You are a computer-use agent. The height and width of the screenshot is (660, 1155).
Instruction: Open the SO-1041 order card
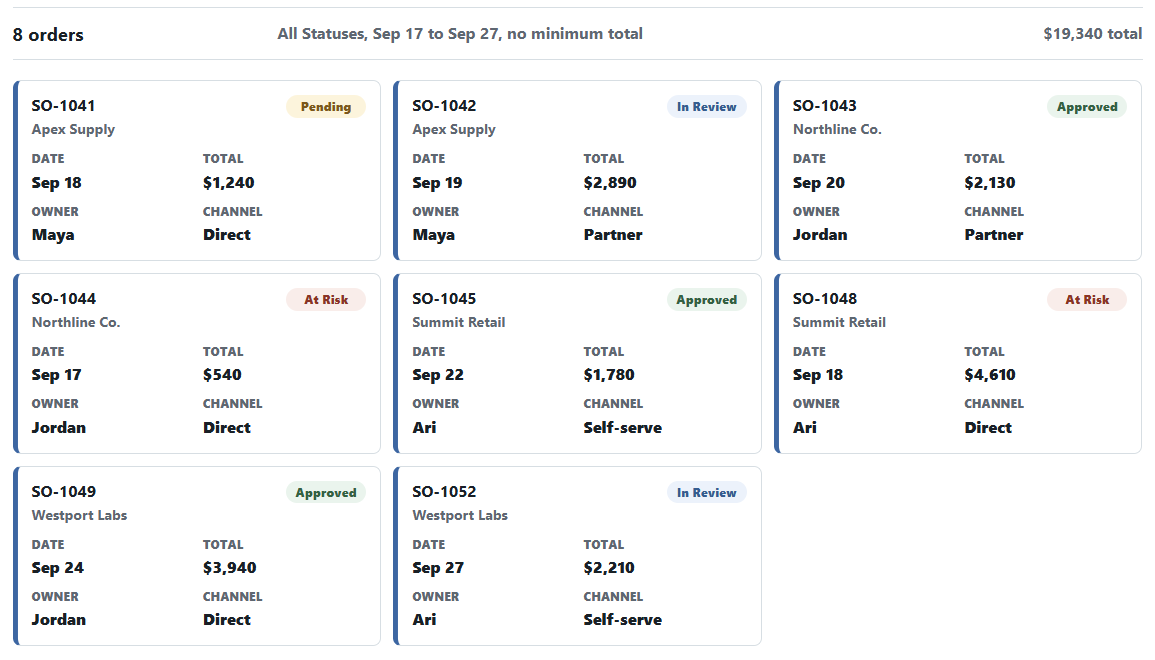(197, 170)
